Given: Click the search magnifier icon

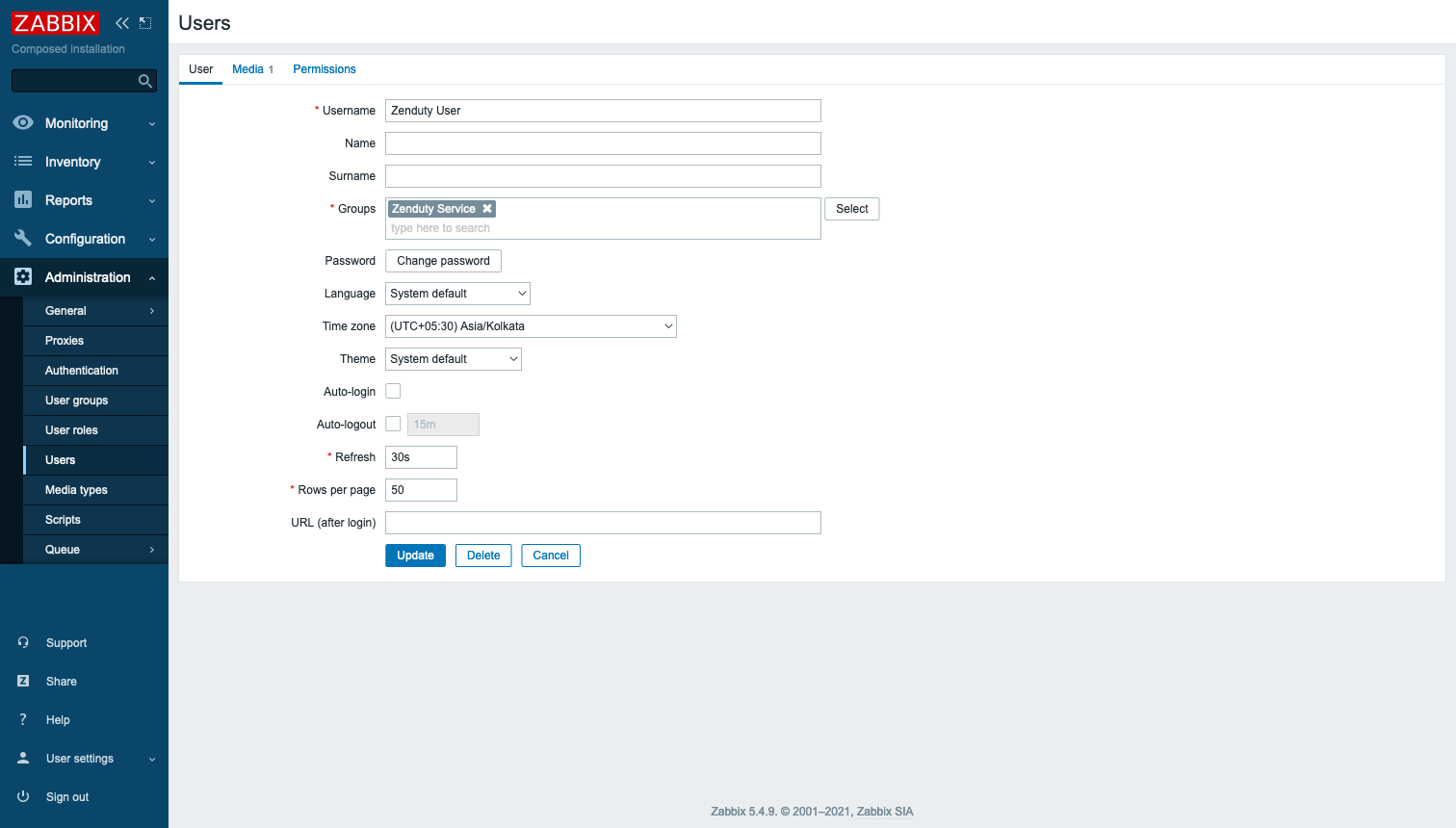Looking at the screenshot, I should [x=145, y=81].
